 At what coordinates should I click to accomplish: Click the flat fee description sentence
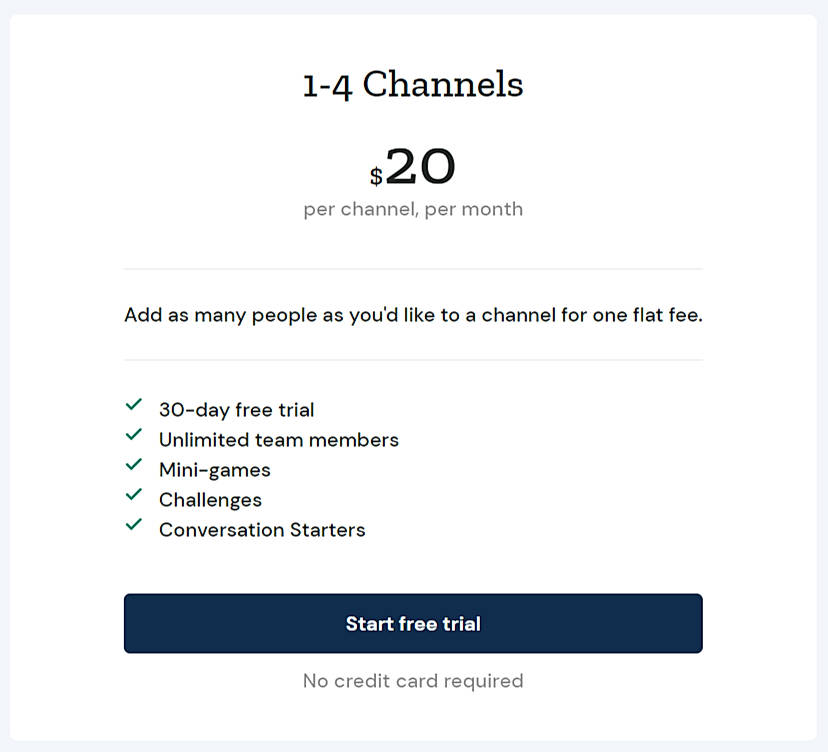413,314
